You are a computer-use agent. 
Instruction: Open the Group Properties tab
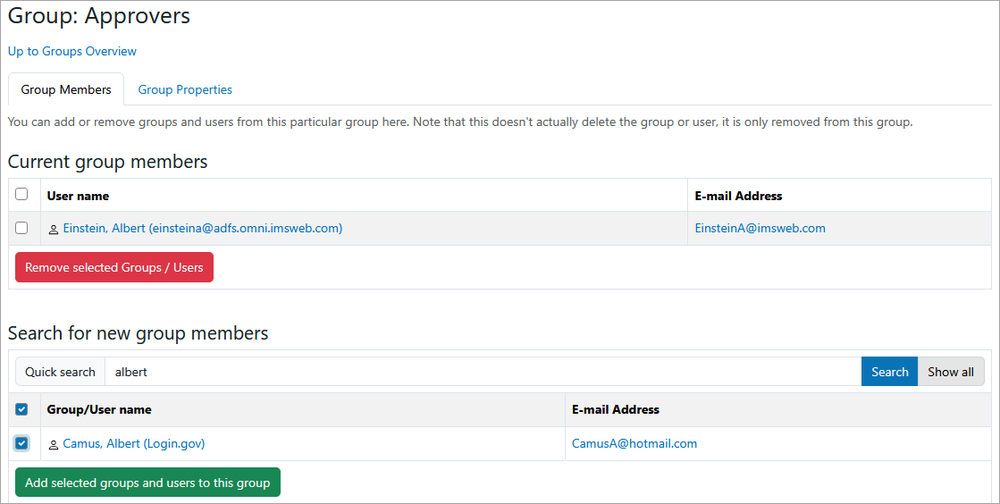pos(185,90)
